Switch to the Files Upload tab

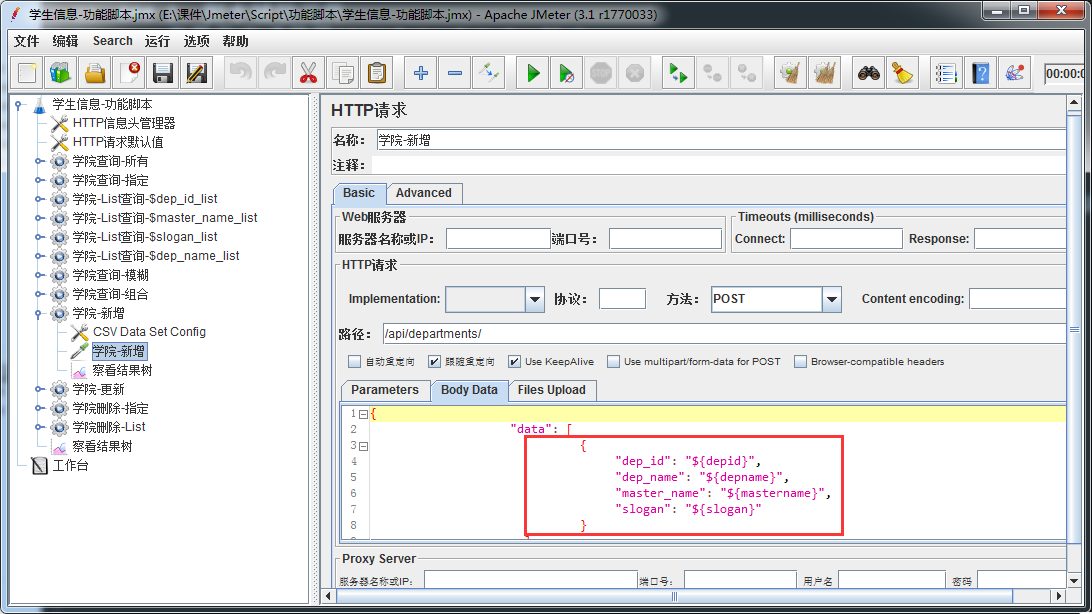552,390
